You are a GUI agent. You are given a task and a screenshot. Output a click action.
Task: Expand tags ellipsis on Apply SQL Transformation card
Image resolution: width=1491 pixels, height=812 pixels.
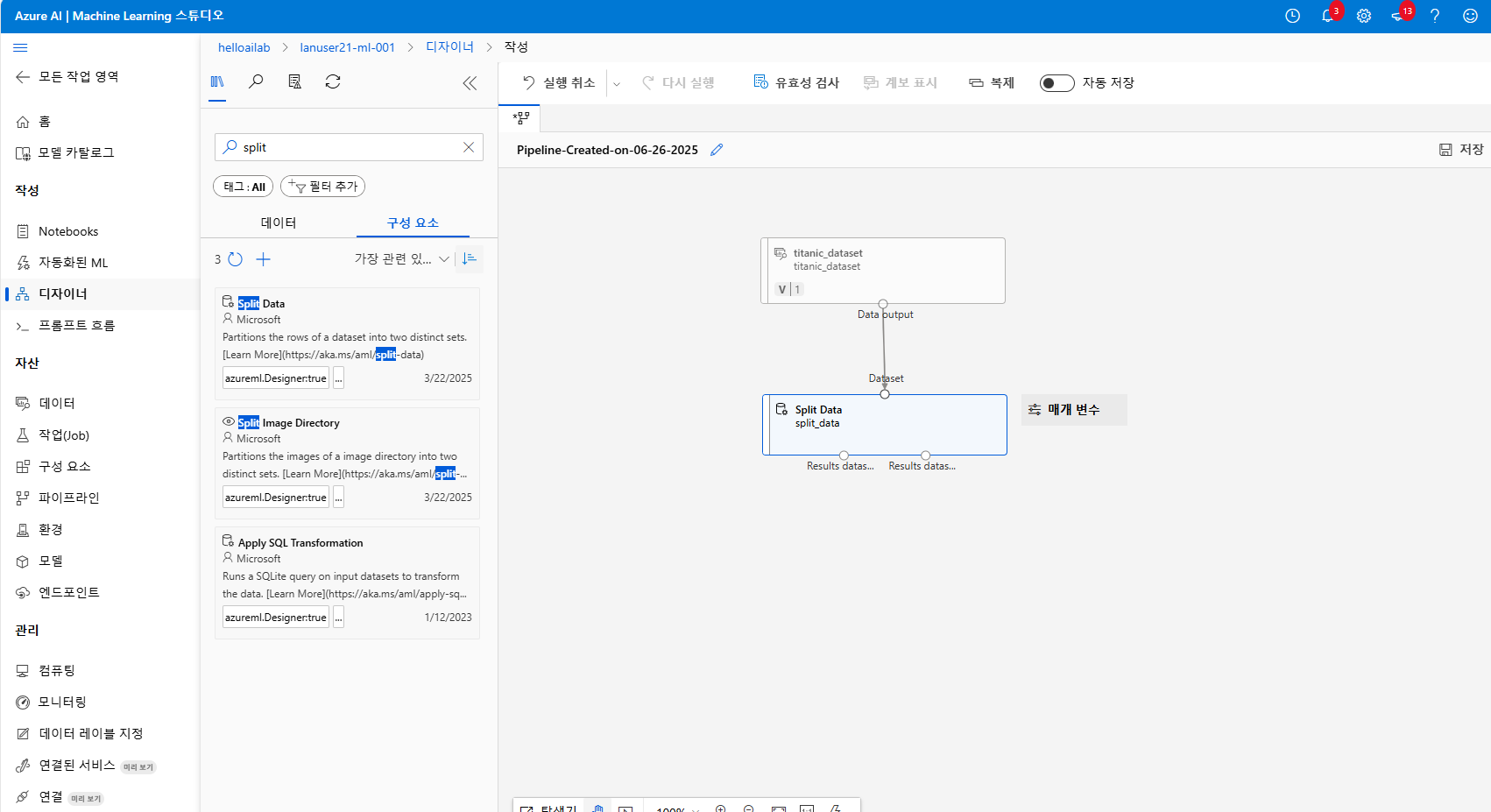338,618
